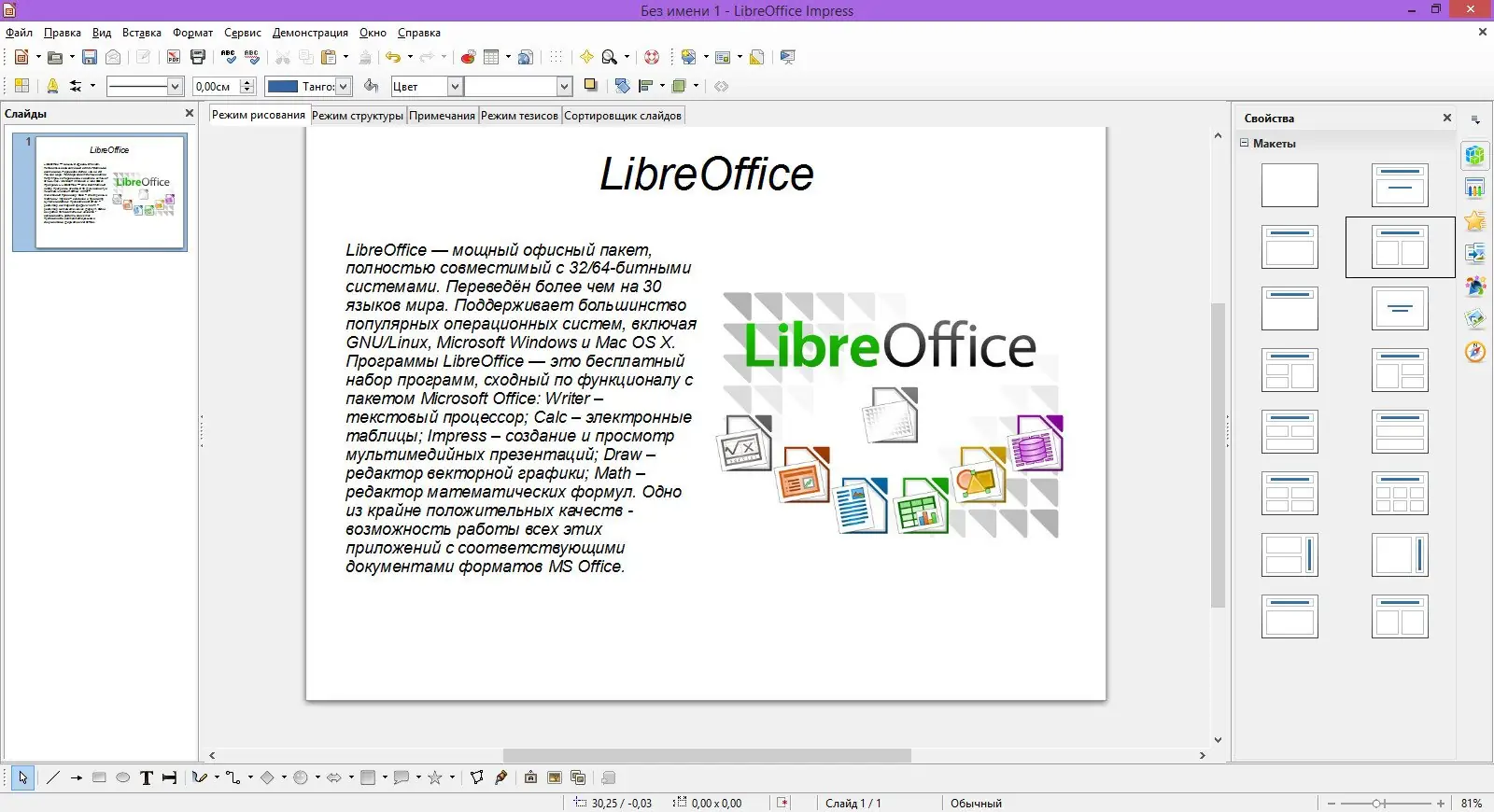Image resolution: width=1494 pixels, height=812 pixels.
Task: Close the Слайды panel
Action: (190, 113)
